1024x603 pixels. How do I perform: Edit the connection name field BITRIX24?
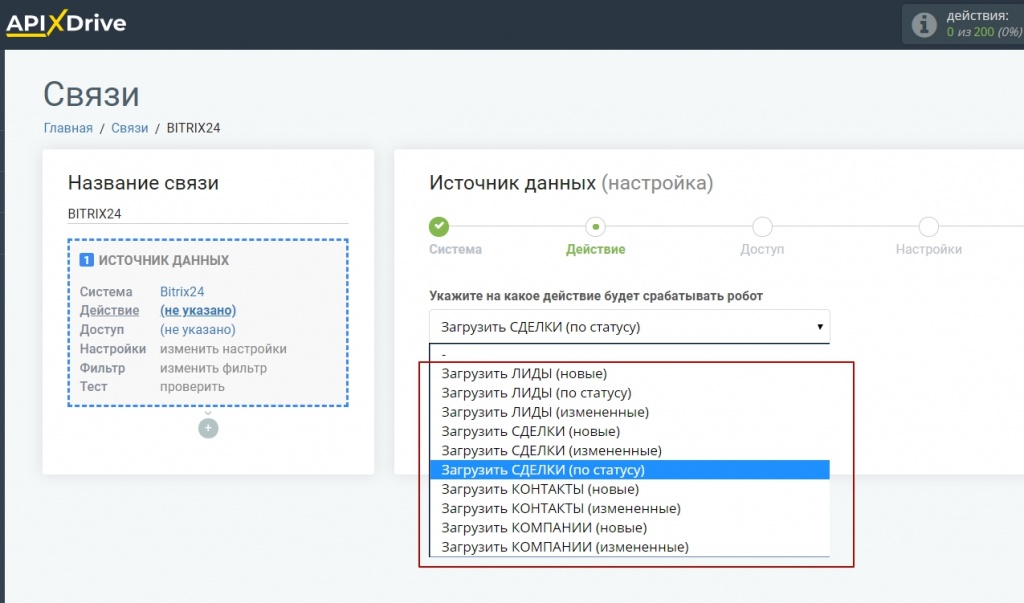[x=208, y=214]
